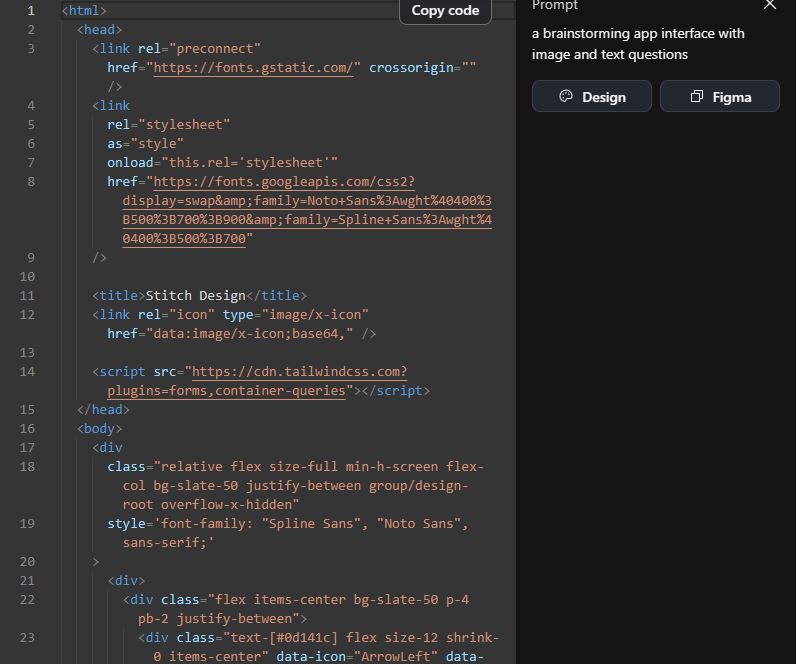This screenshot has width=796, height=664.
Task: Click the copy-layers icon beside Figma
Action: pos(697,97)
